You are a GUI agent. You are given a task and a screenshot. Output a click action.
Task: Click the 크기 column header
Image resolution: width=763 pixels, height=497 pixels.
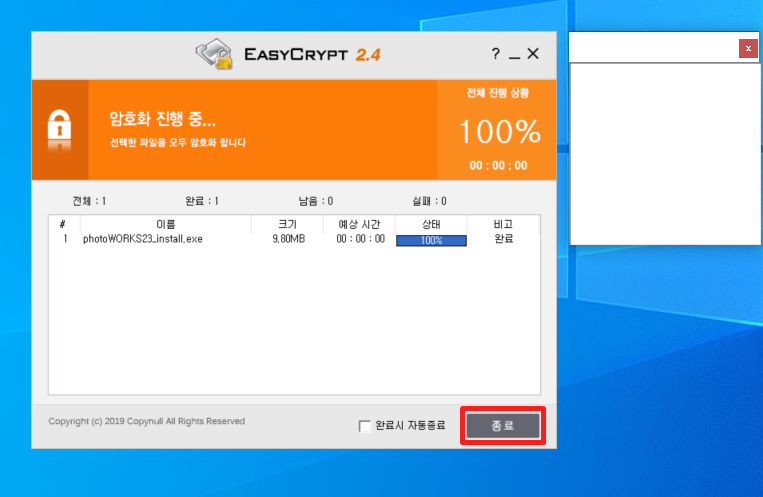288,224
